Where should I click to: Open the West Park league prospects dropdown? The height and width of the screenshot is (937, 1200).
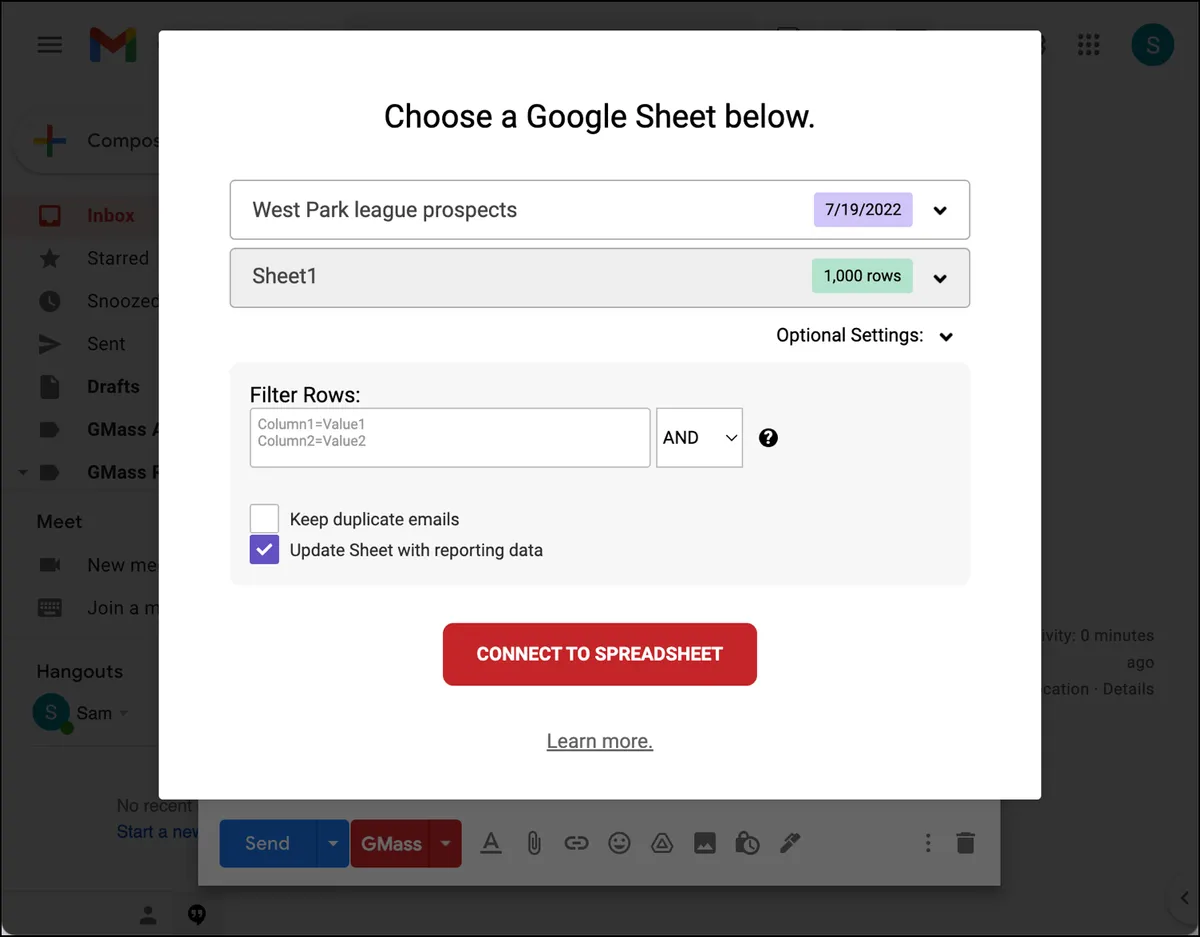tap(600, 210)
